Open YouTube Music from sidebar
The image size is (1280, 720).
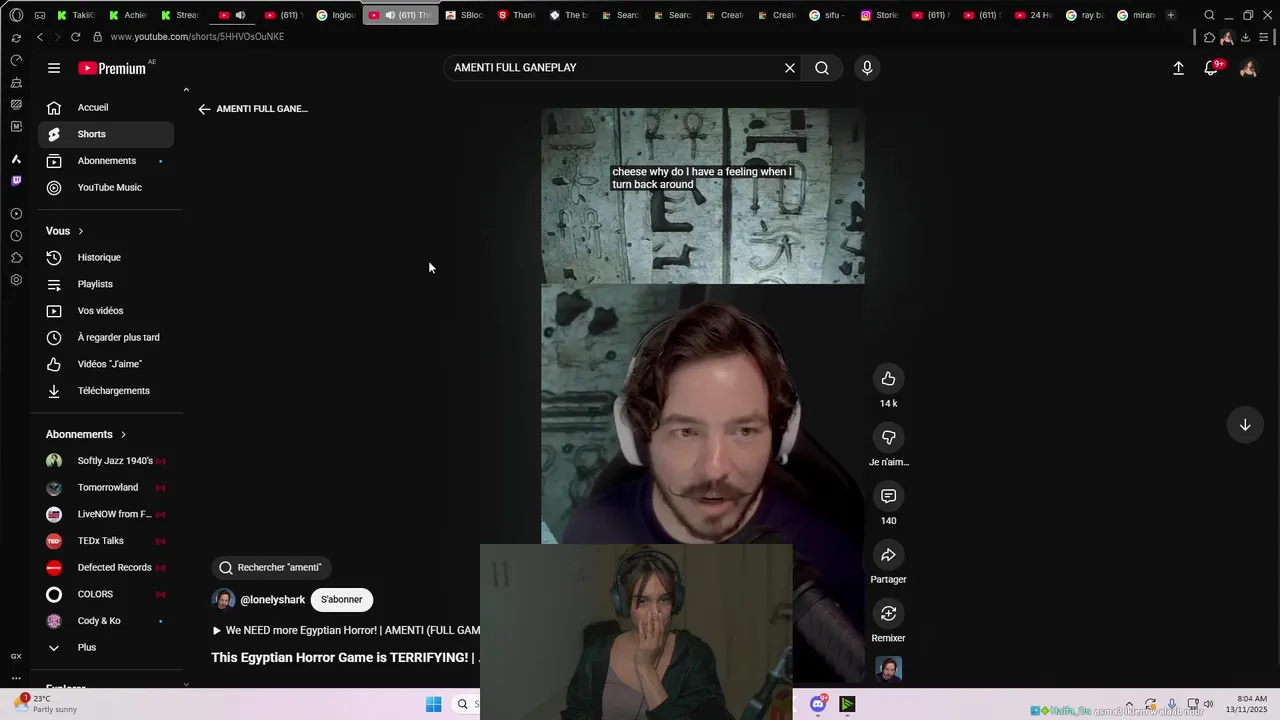tap(106, 187)
